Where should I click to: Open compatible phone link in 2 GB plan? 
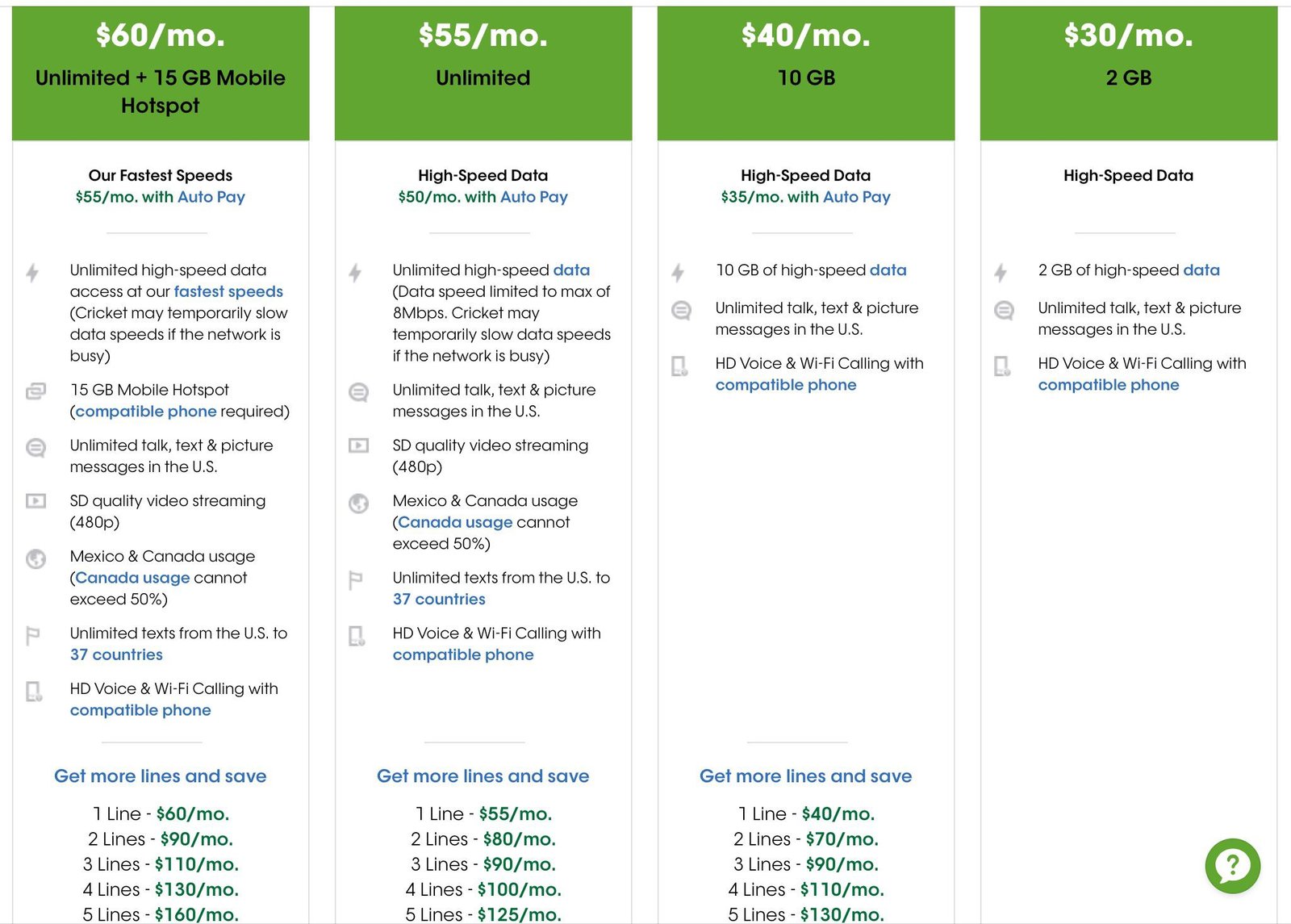tap(1109, 385)
